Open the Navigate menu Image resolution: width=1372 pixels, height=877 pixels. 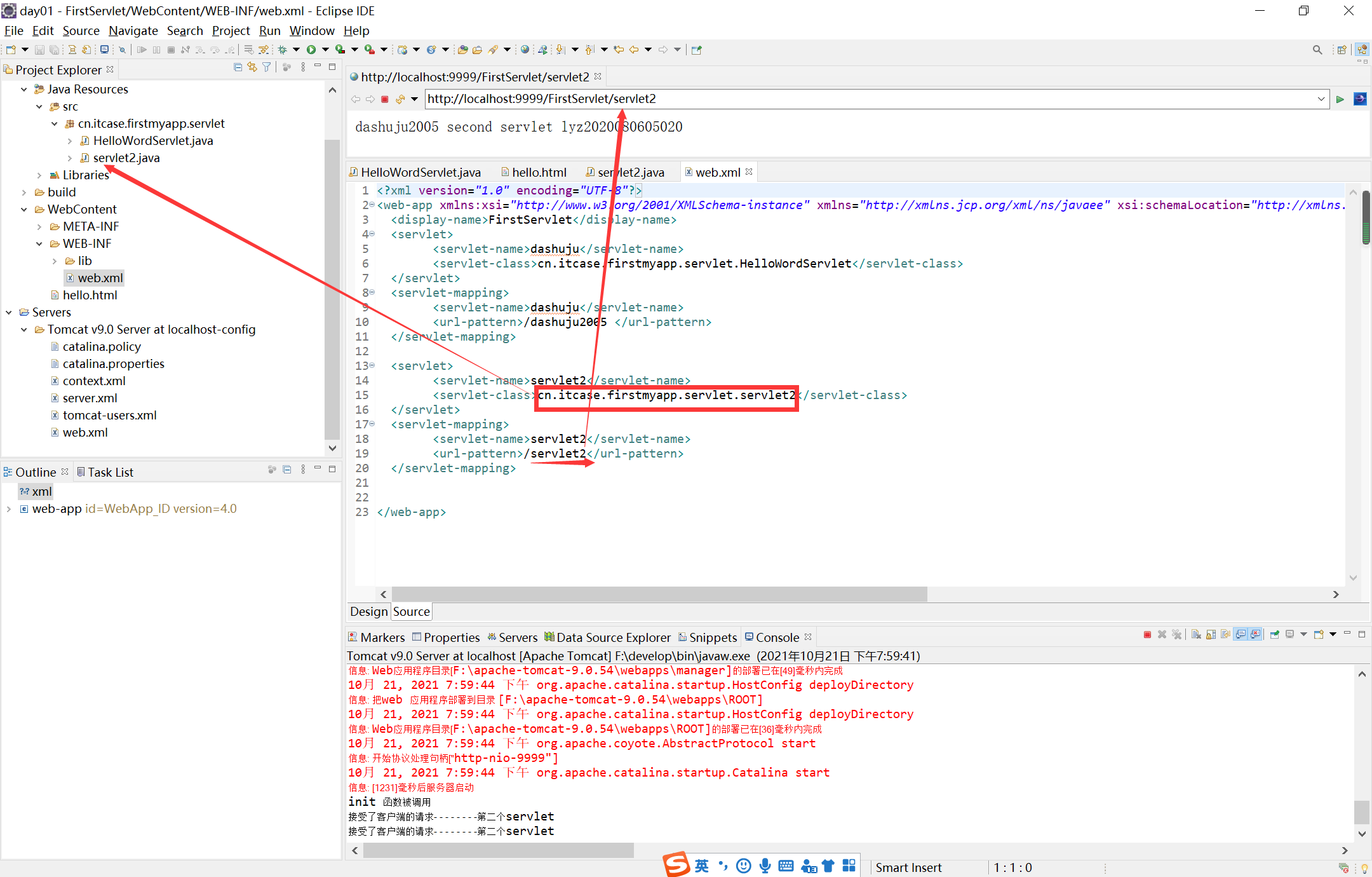coord(133,31)
